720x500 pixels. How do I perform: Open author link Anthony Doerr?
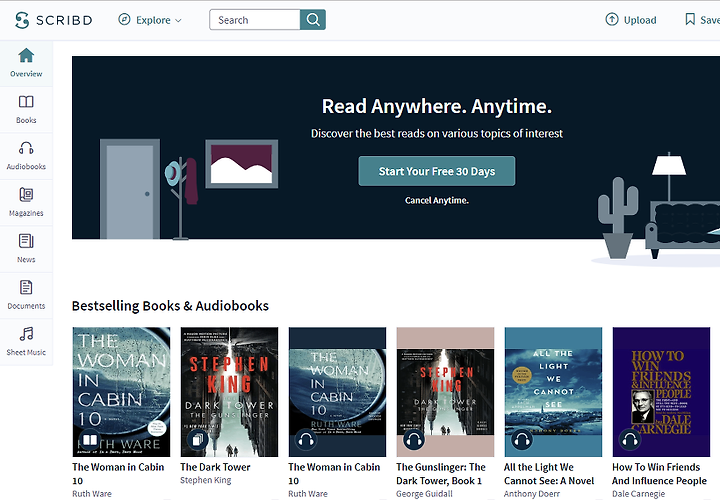[x=532, y=494]
